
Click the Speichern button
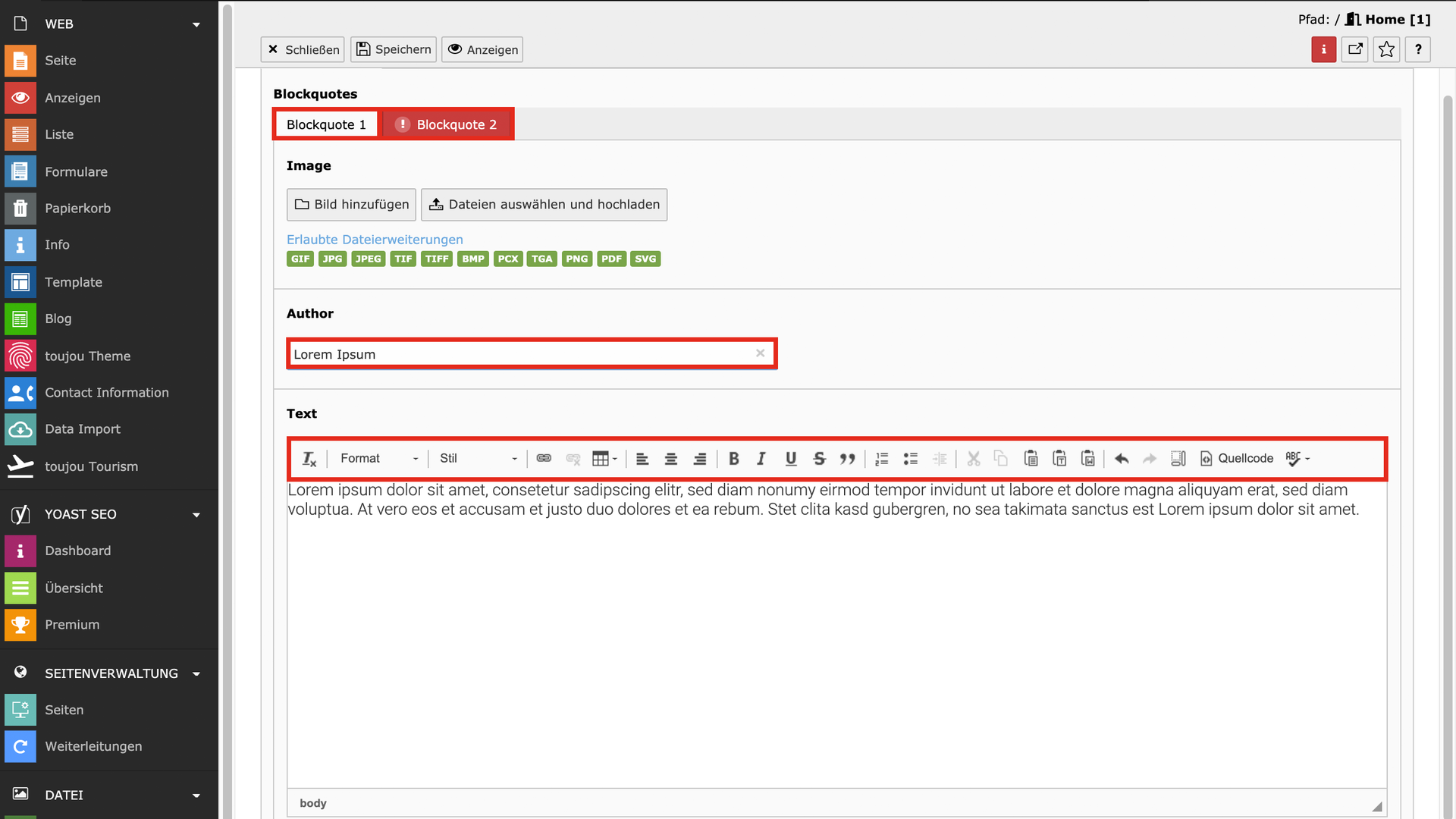(x=394, y=50)
